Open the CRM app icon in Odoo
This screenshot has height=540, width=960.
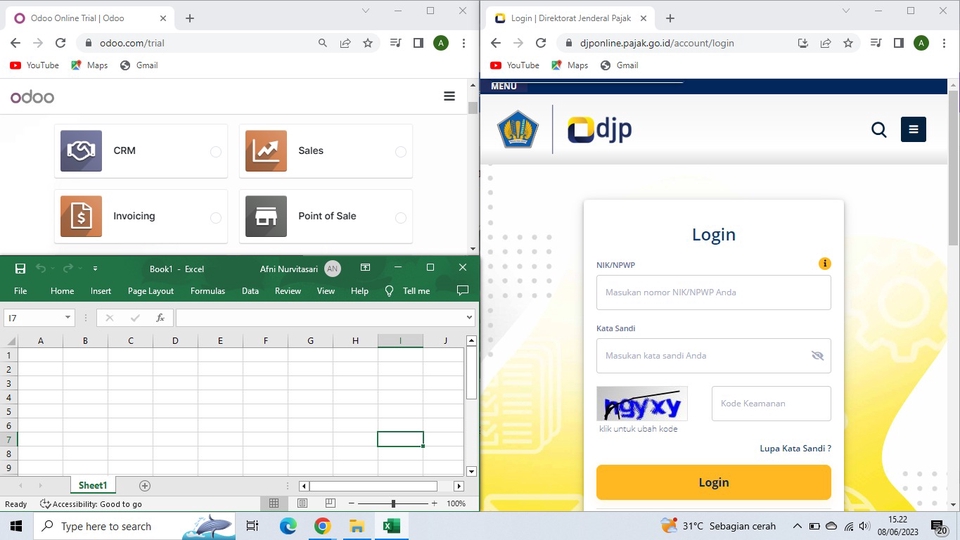[81, 151]
